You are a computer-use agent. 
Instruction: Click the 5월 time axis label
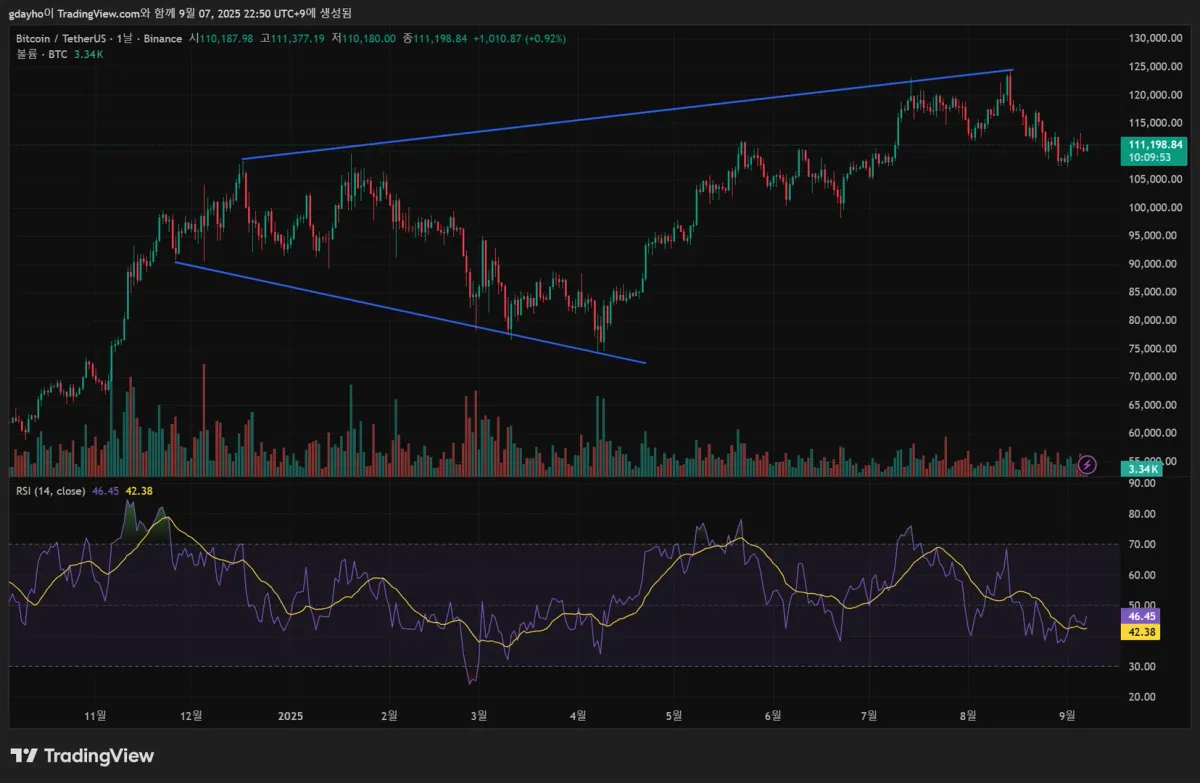click(x=674, y=716)
